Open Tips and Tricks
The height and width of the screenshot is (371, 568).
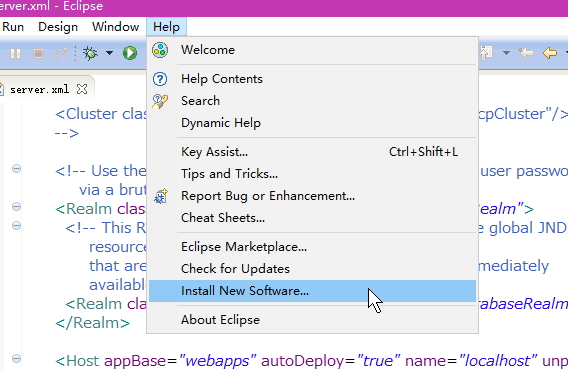click(x=312, y=174)
